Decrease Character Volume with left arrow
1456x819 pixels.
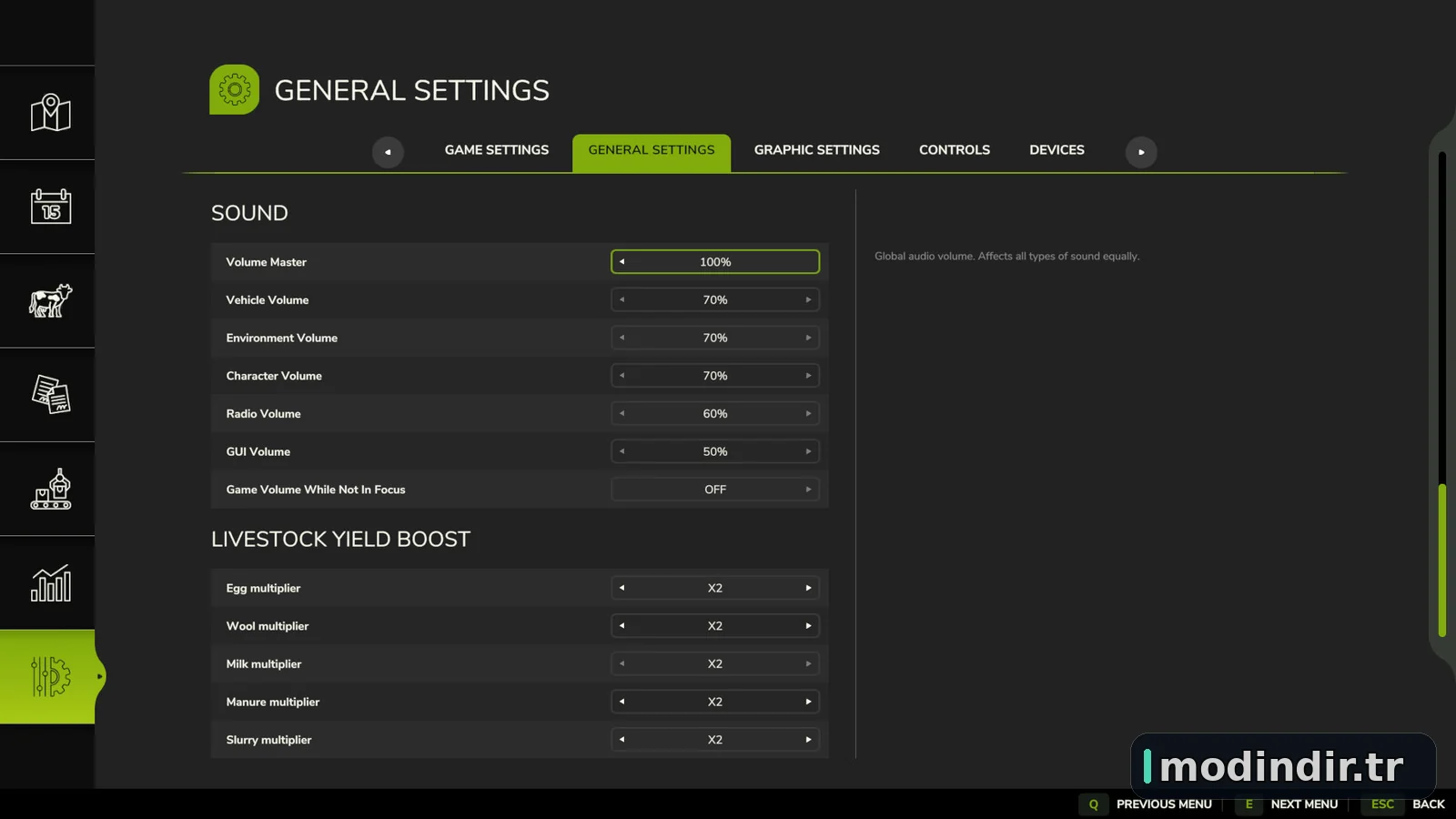[622, 376]
